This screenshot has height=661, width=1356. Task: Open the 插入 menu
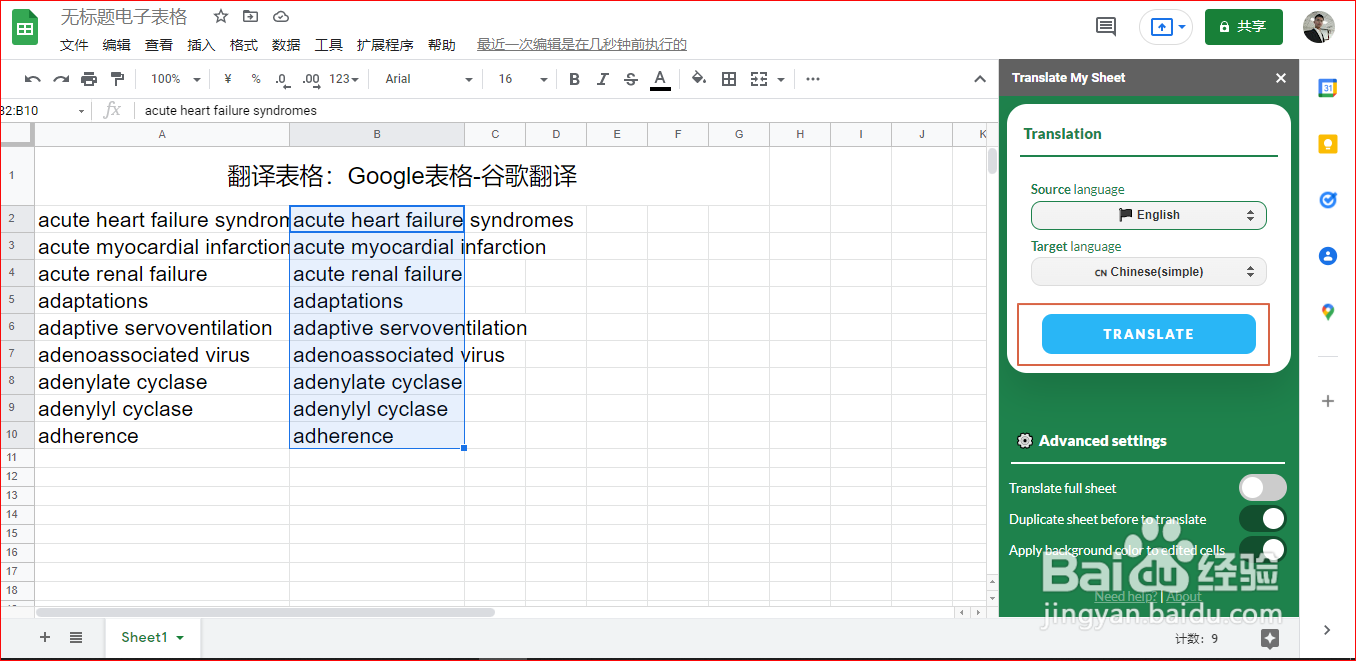[x=201, y=45]
